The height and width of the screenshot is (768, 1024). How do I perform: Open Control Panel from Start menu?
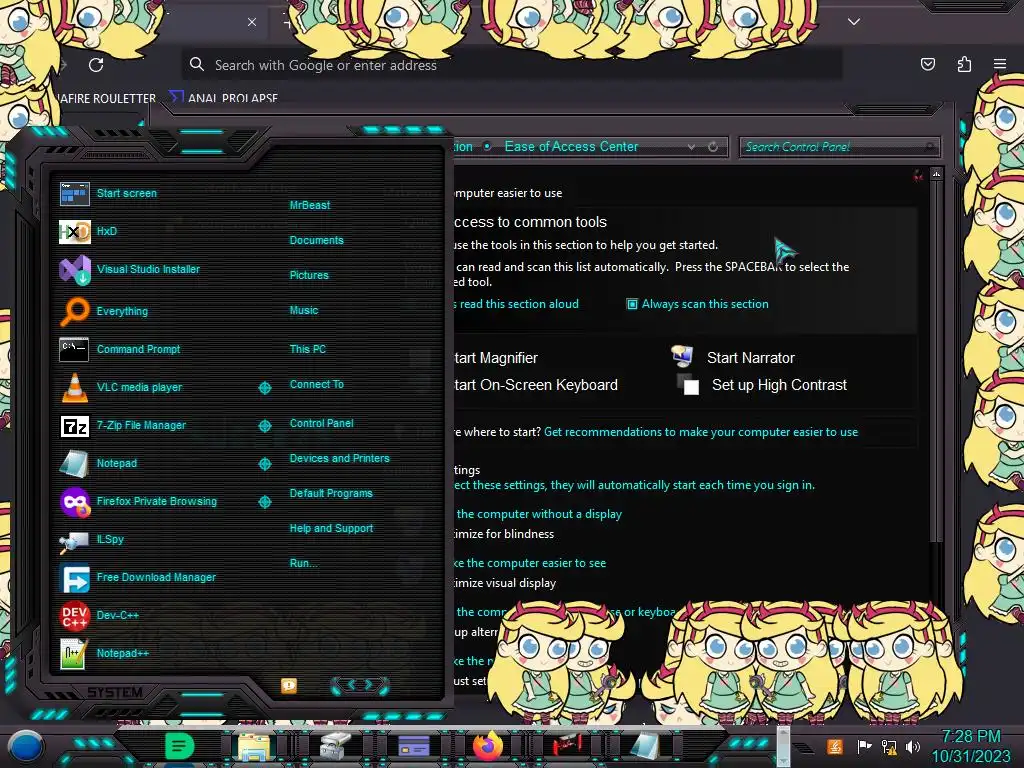(x=321, y=423)
